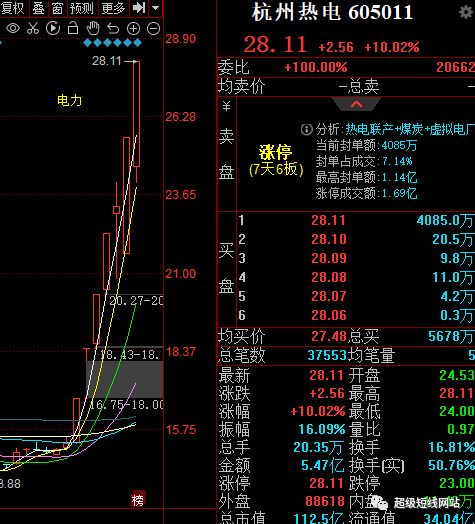
Task: Open the dropdown triangle next to arrow icon
Action: 155,8
